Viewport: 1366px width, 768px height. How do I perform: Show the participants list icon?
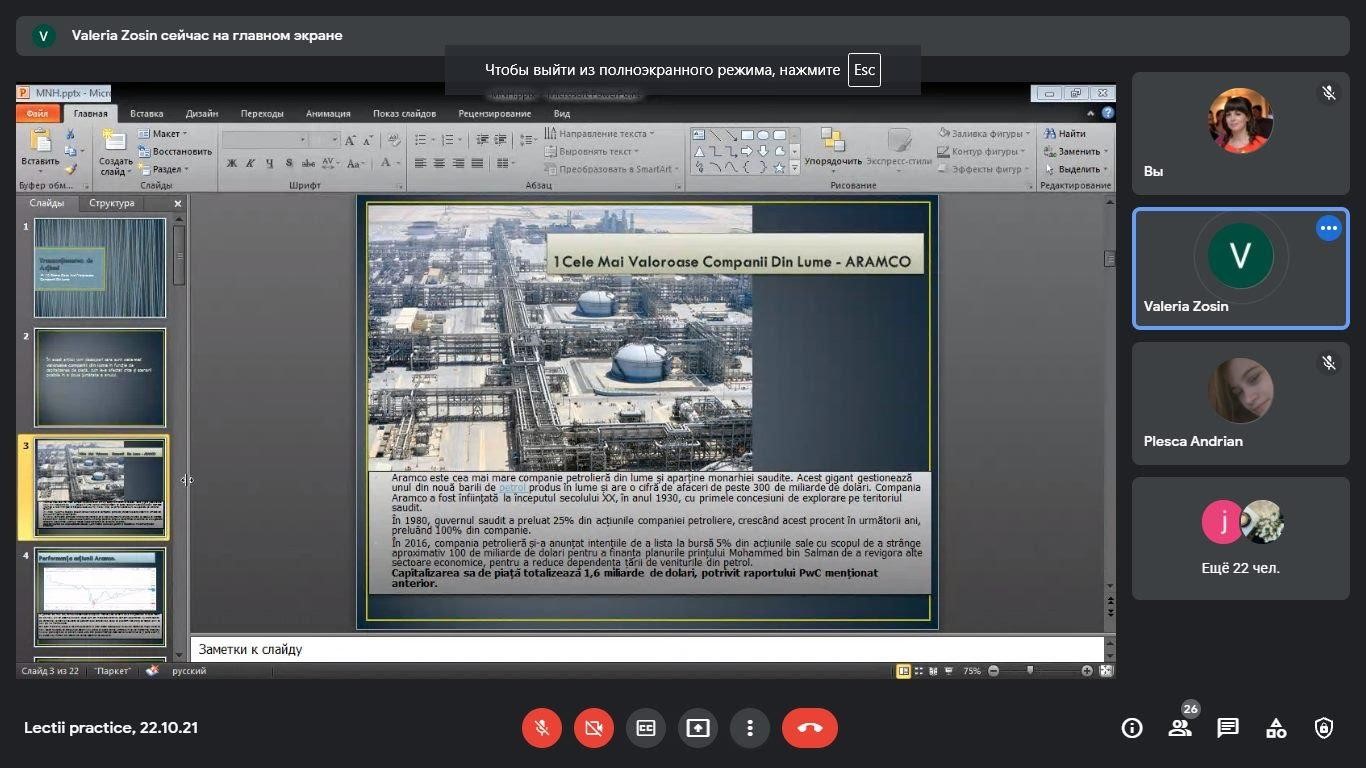(1180, 728)
